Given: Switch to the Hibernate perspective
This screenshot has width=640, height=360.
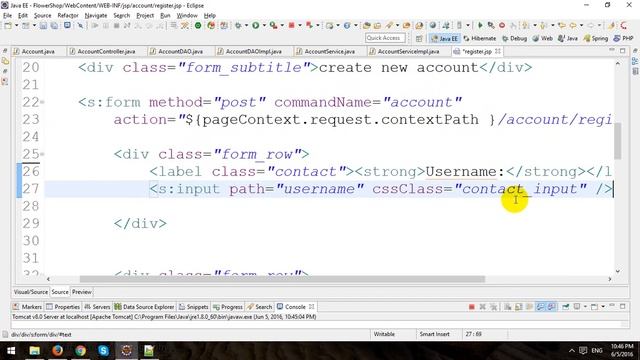Looking at the screenshot, I should click(480, 38).
